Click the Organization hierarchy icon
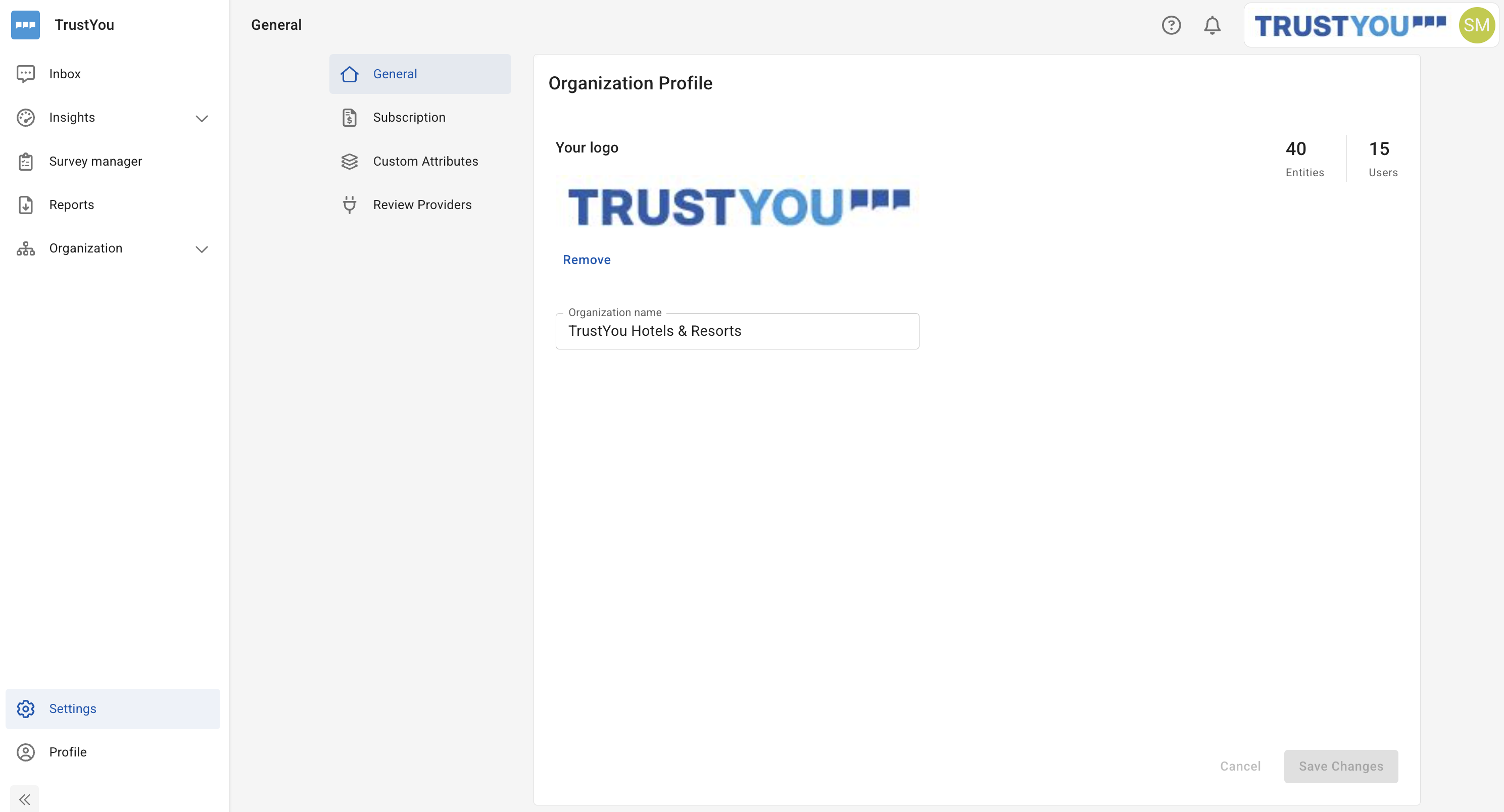1504x812 pixels. point(26,248)
